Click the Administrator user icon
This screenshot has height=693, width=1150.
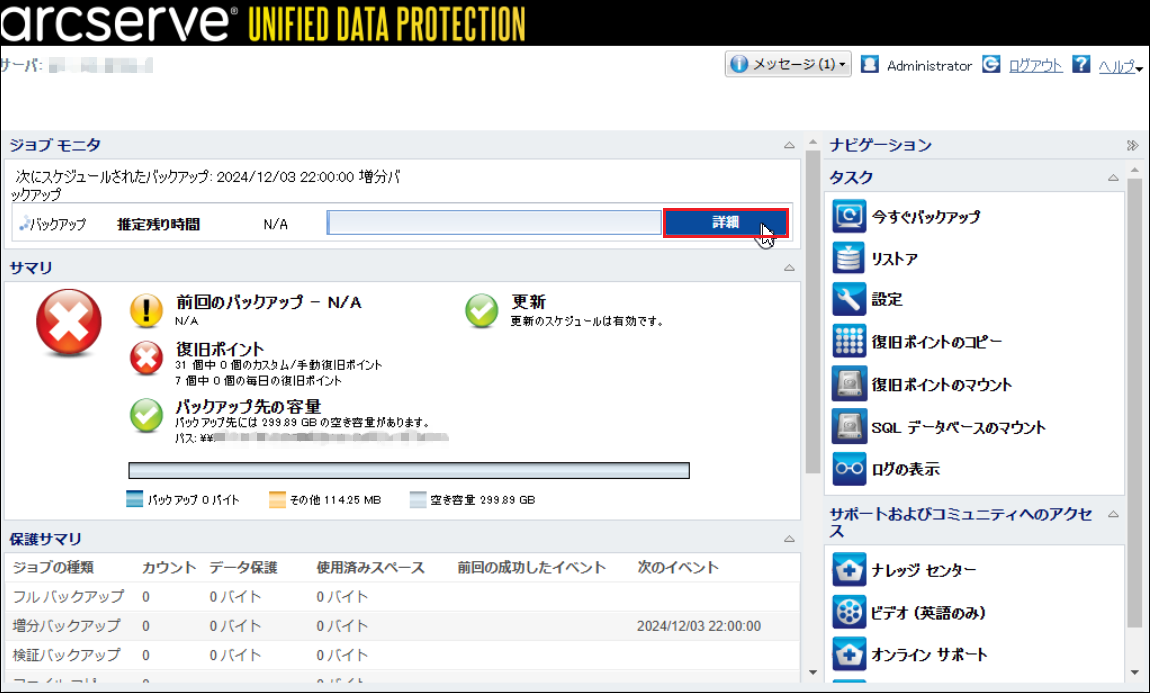click(x=870, y=65)
